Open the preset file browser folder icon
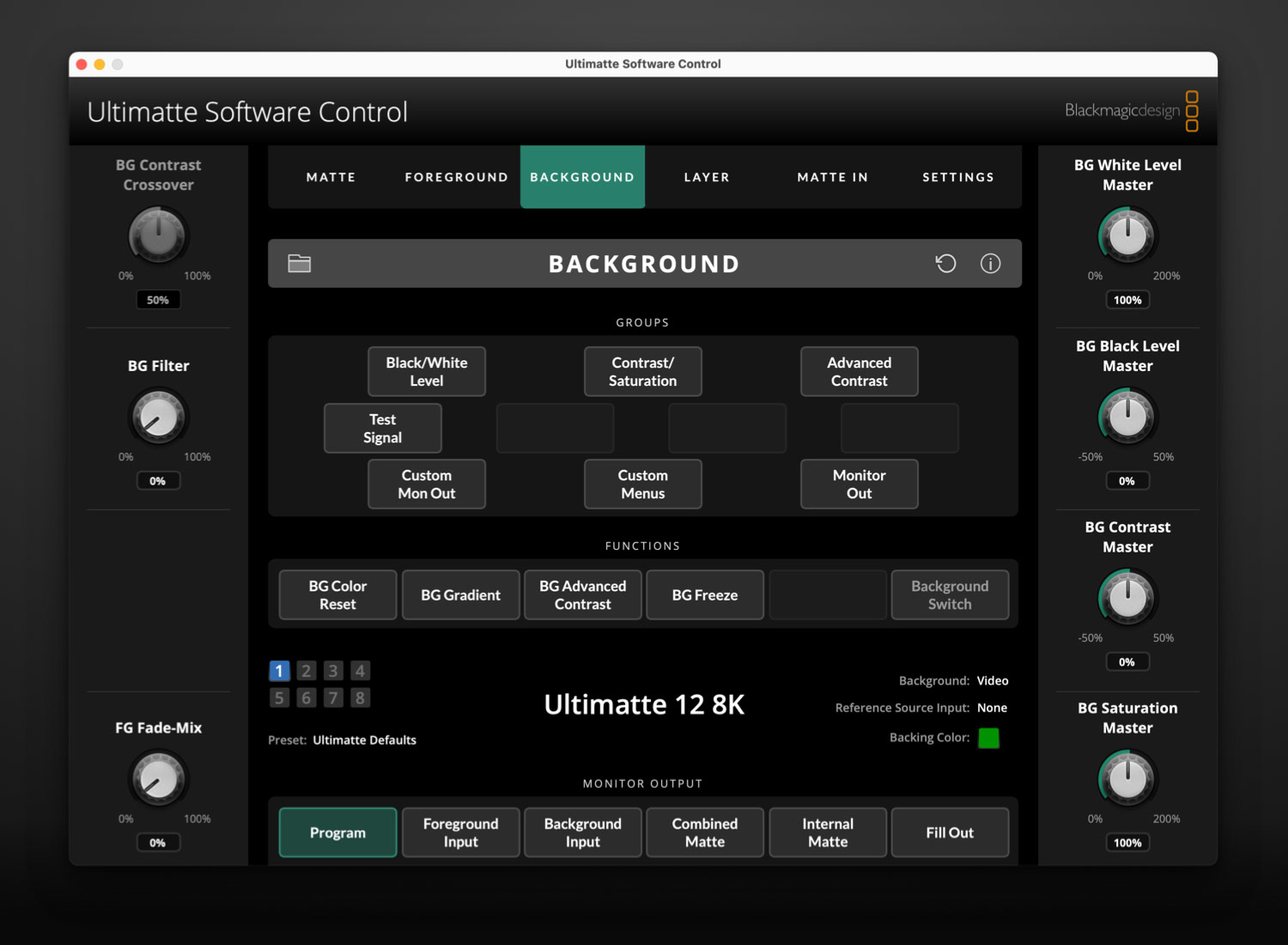The height and width of the screenshot is (945, 1288). 298,263
